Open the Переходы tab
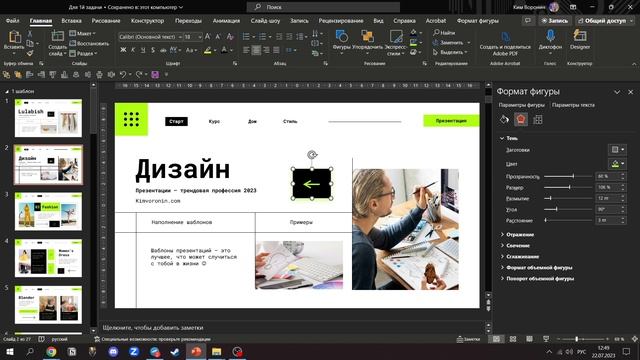640x360 pixels. 188,21
